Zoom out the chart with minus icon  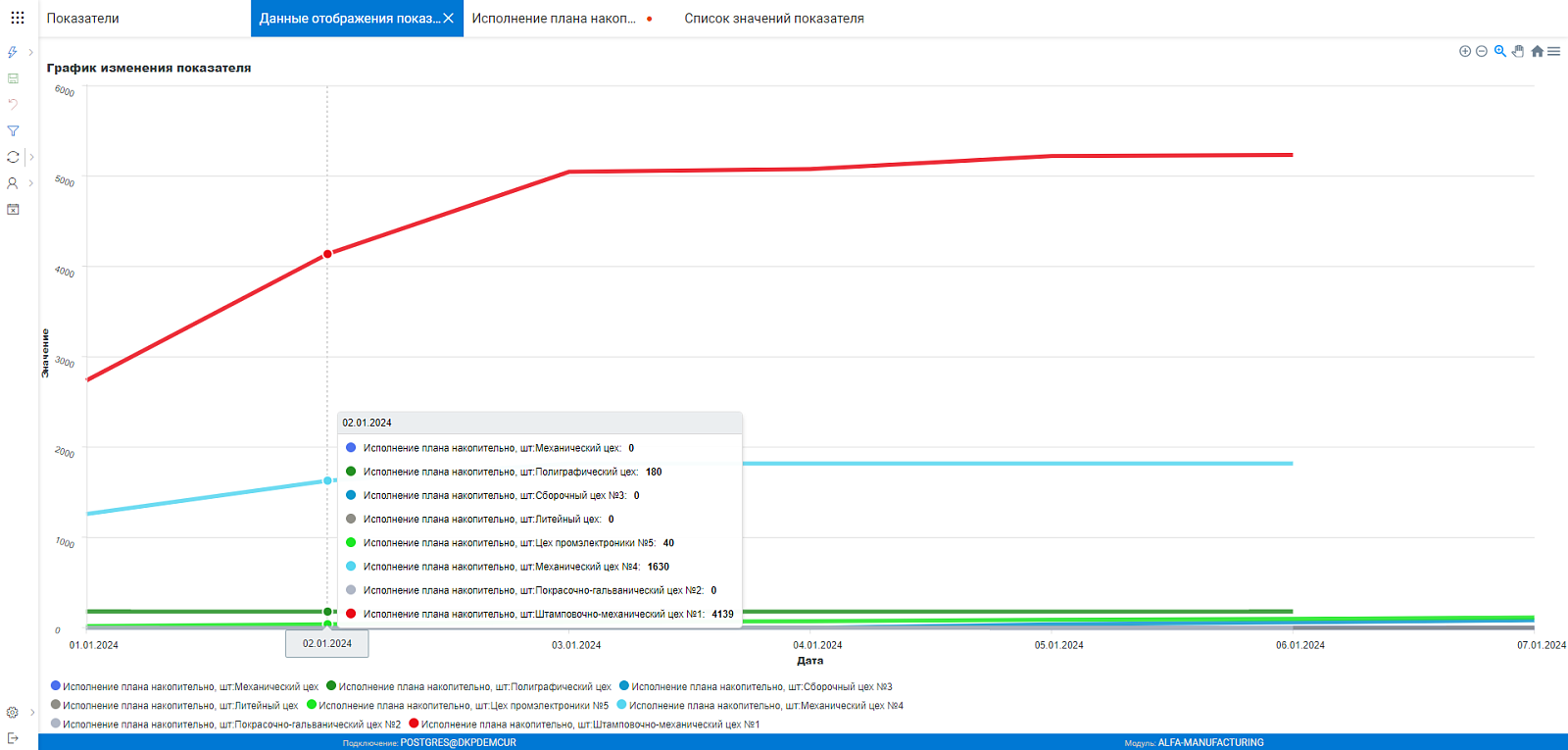1482,51
